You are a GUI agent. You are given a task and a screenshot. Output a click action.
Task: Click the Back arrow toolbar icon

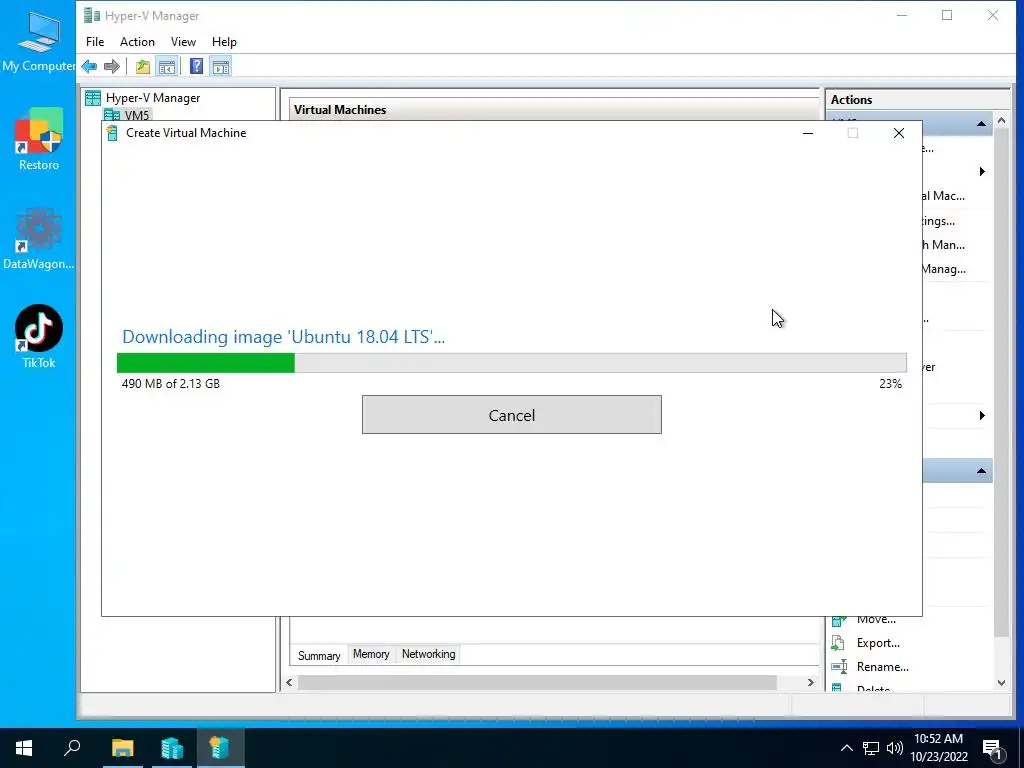pyautogui.click(x=89, y=67)
